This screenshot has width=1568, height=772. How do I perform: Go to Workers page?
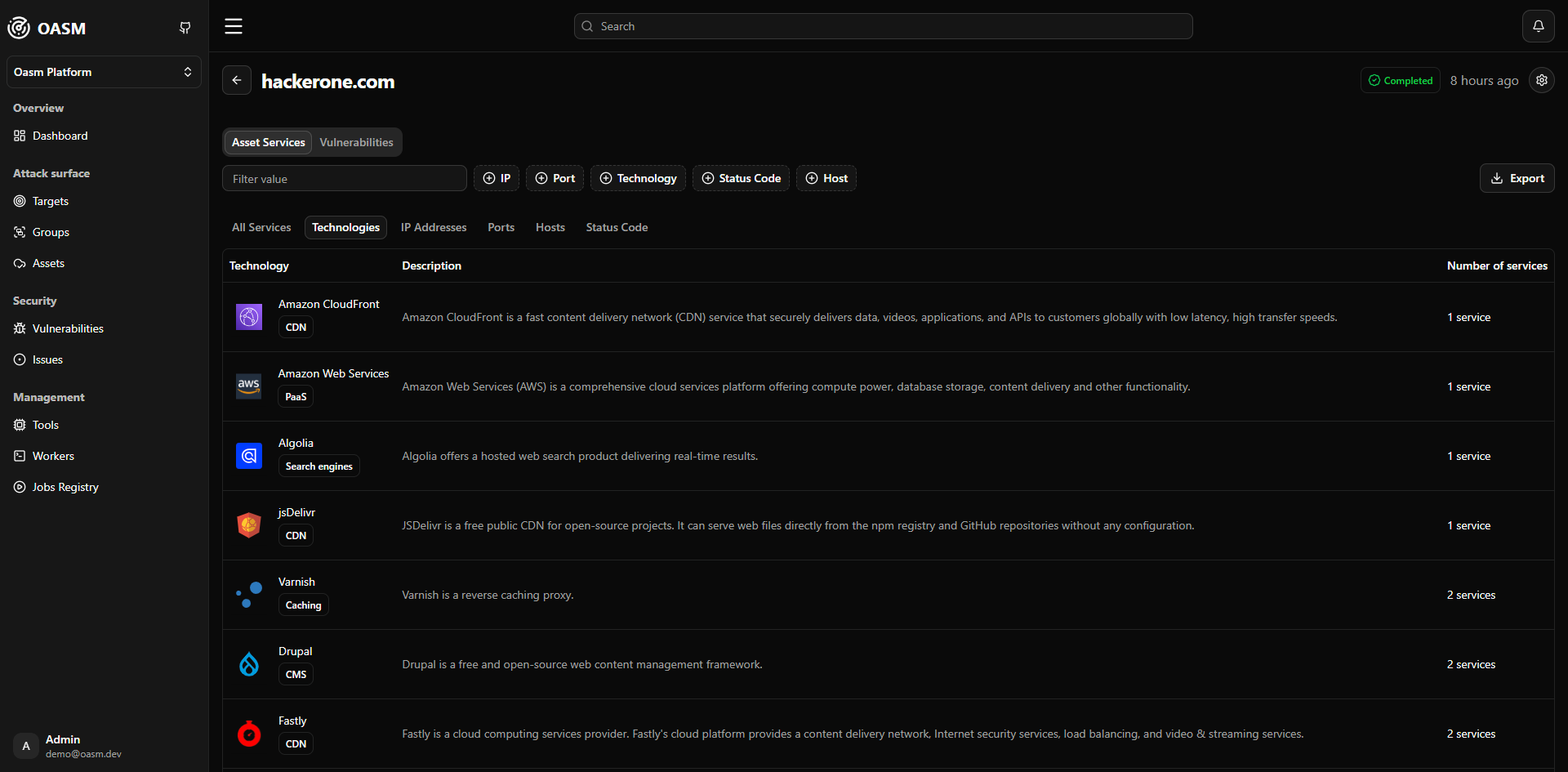tap(104, 456)
